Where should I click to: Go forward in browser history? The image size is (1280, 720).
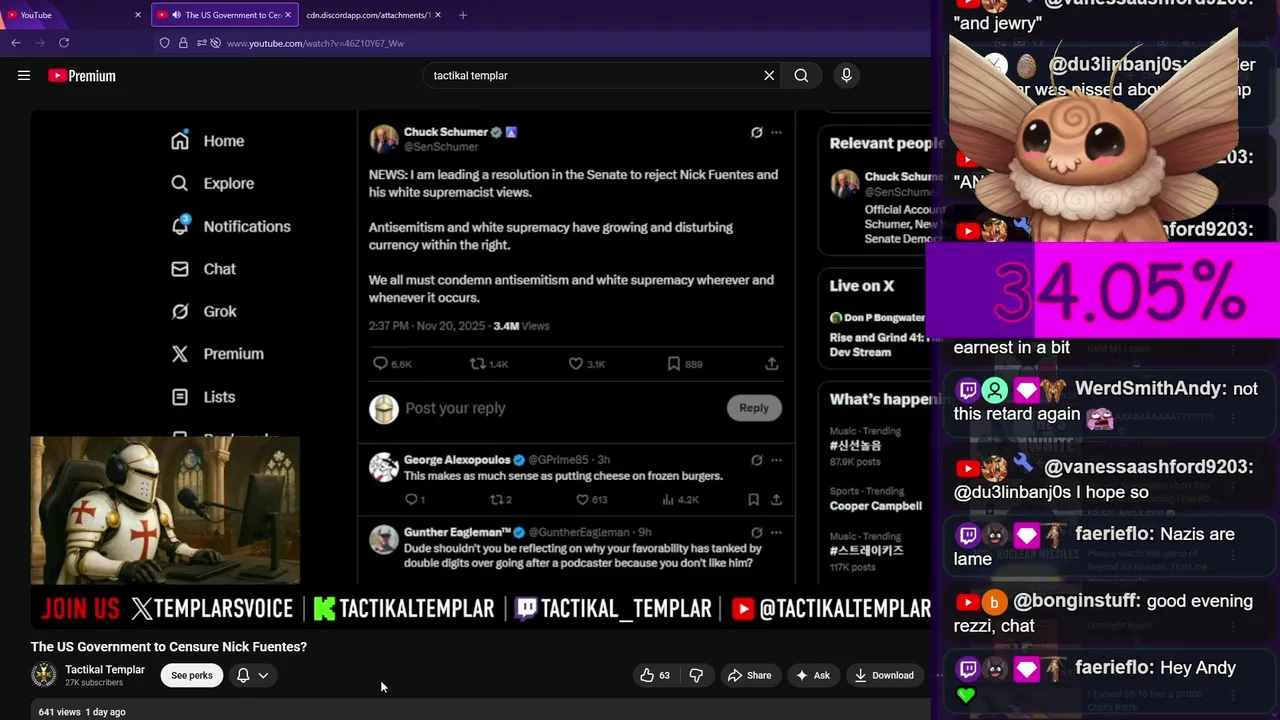[40, 43]
